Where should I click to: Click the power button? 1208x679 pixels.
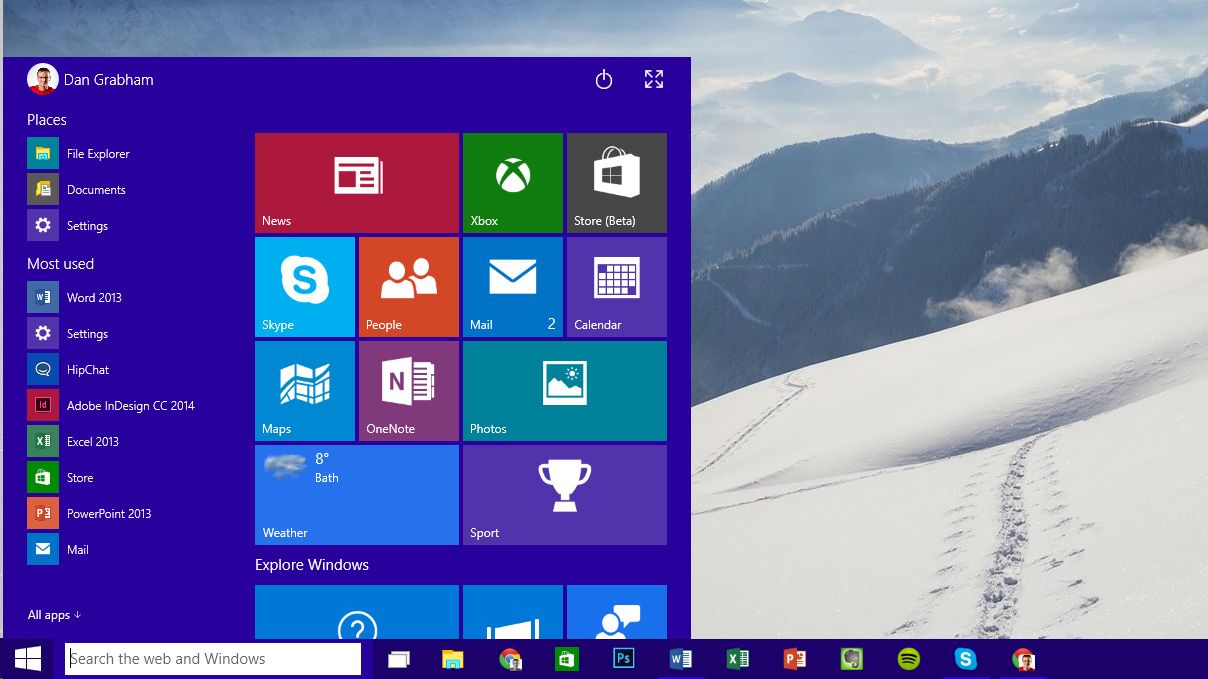point(603,78)
